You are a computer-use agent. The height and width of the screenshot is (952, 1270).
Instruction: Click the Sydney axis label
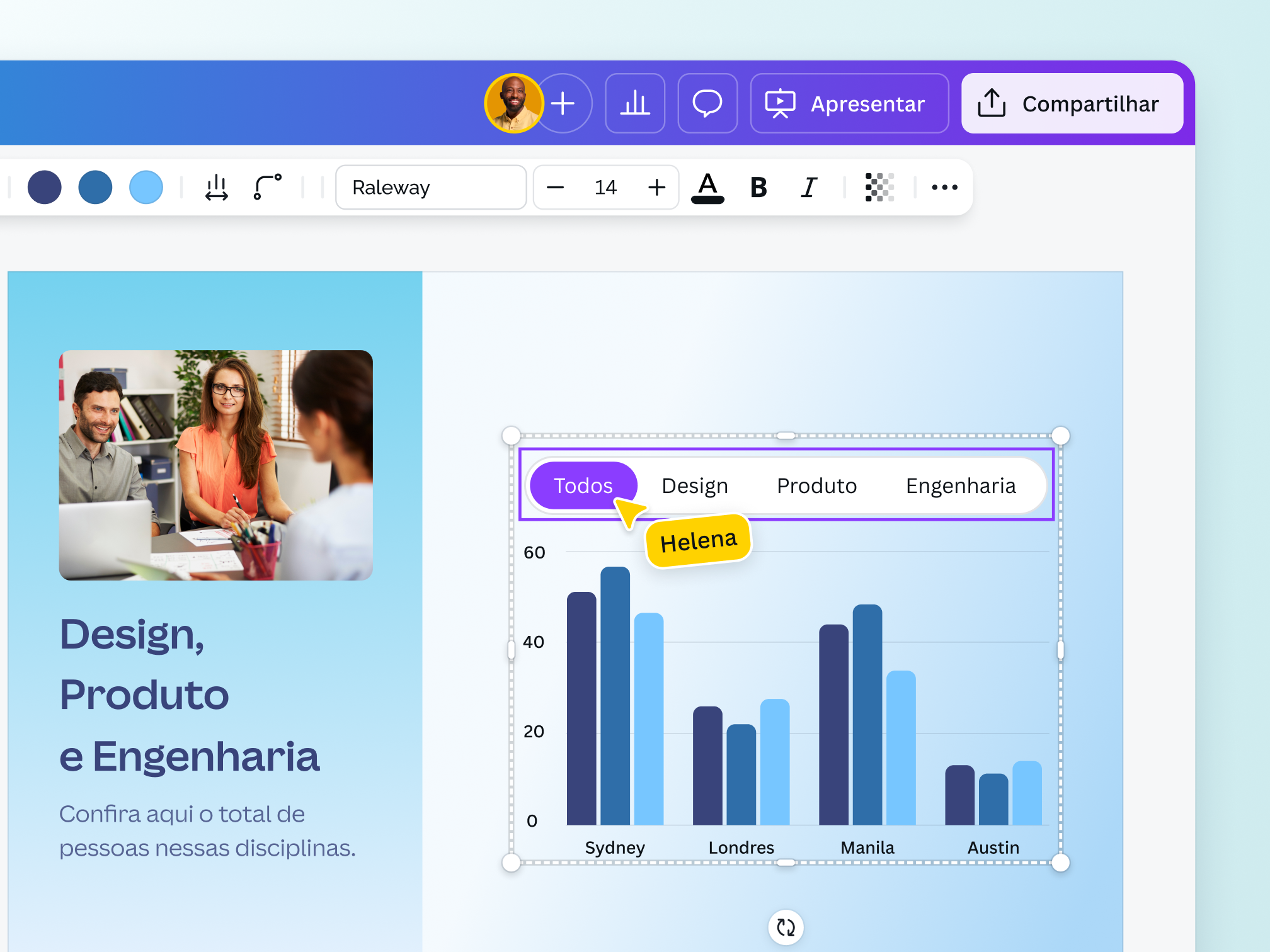(615, 847)
